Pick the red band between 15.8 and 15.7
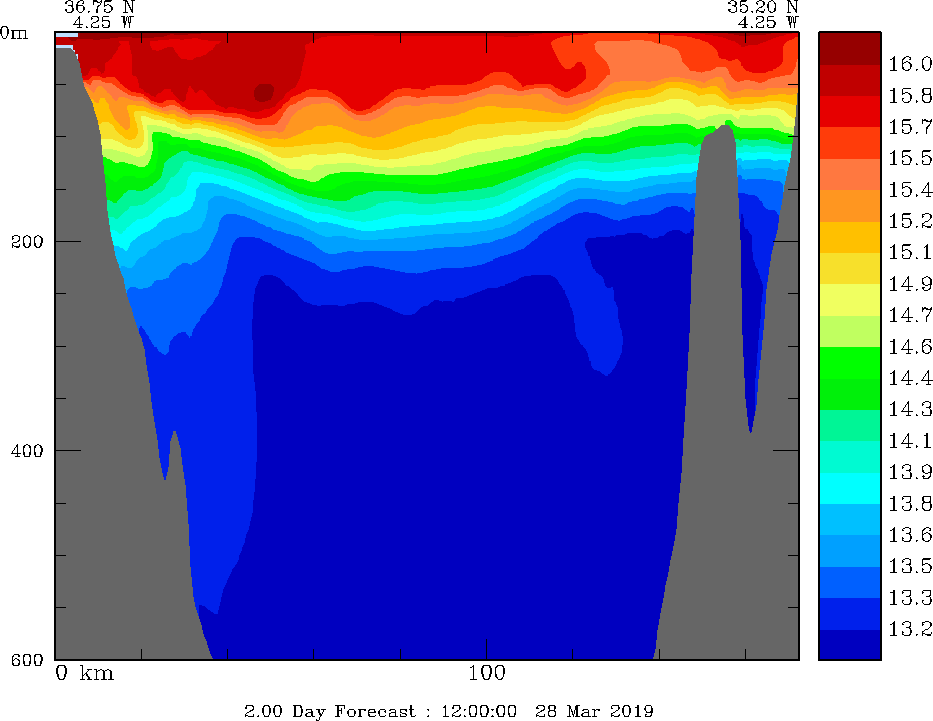933x721 pixels. [850, 111]
